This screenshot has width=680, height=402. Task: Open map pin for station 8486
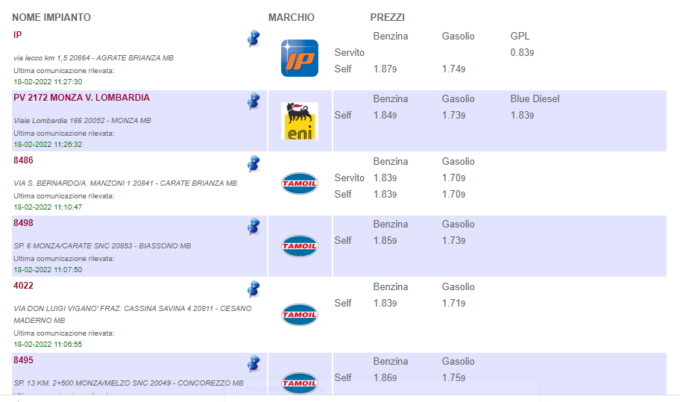point(254,164)
